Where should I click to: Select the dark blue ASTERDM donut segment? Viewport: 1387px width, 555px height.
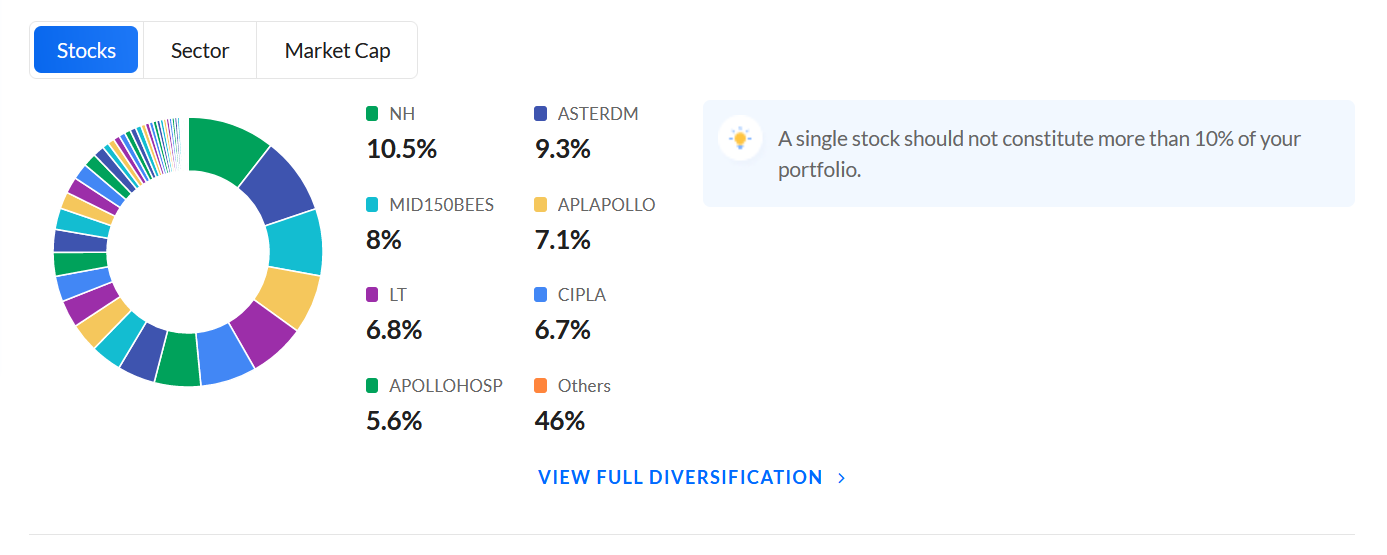279,187
